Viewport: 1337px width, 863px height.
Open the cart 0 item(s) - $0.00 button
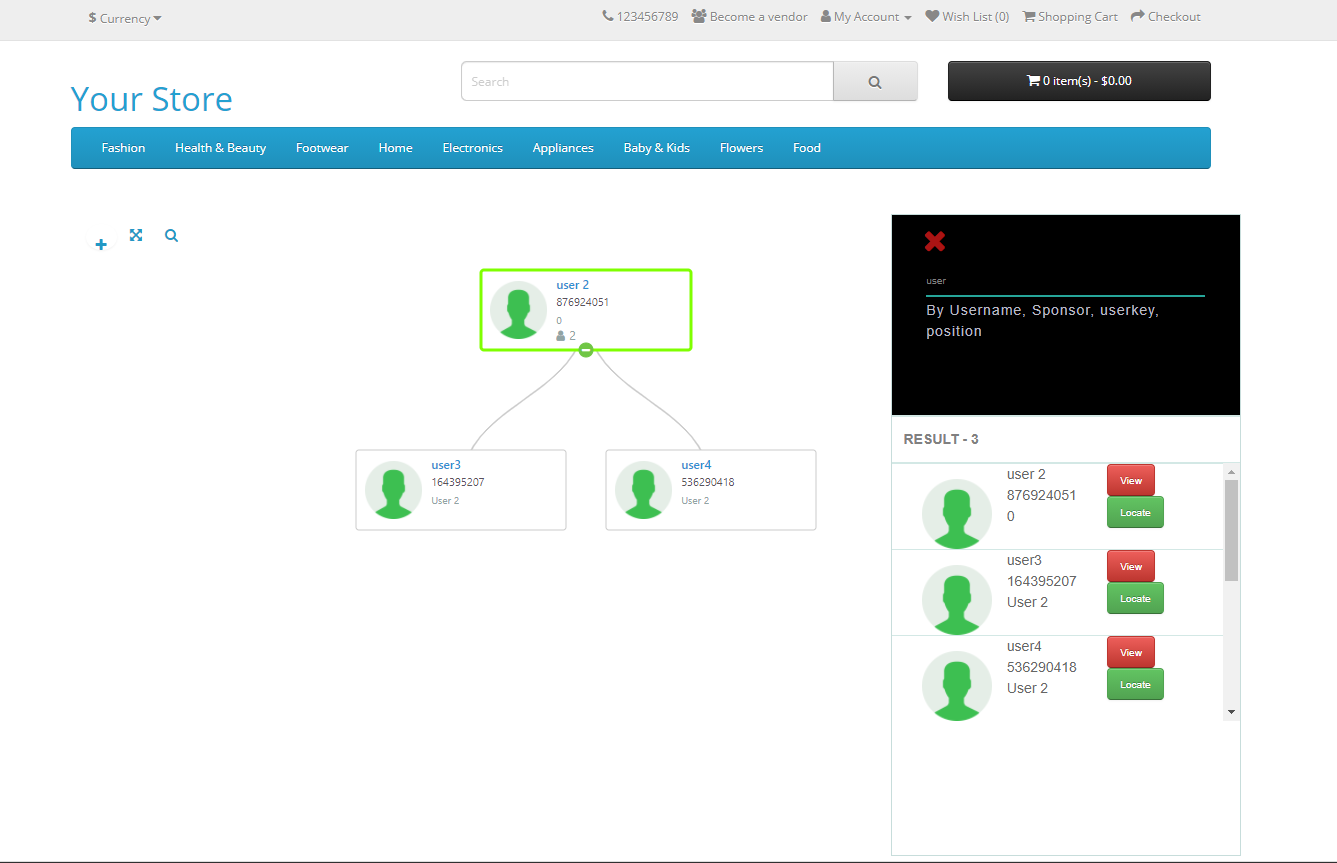pyautogui.click(x=1078, y=81)
